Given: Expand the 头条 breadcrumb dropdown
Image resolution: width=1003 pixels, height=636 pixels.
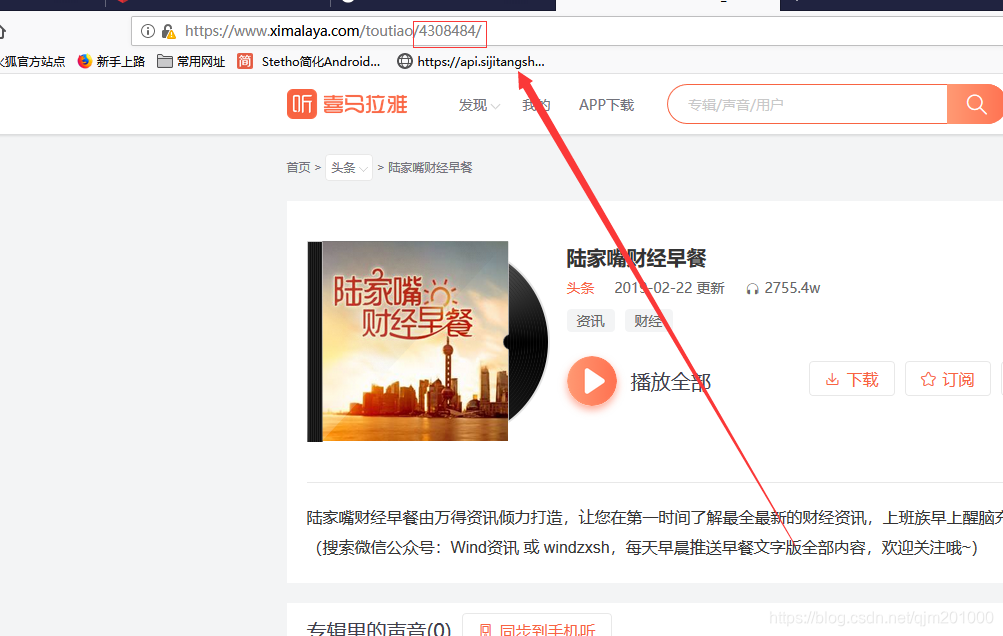Looking at the screenshot, I should (349, 168).
